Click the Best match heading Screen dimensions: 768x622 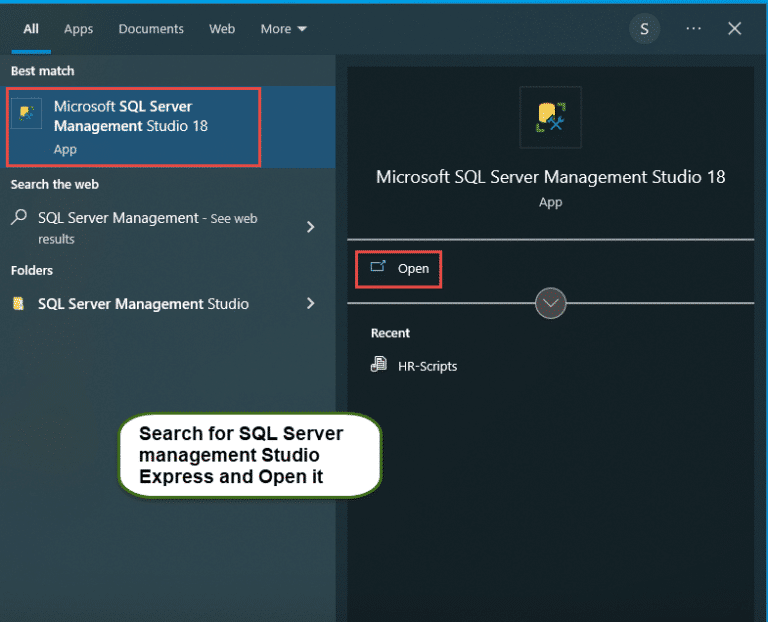[x=43, y=71]
